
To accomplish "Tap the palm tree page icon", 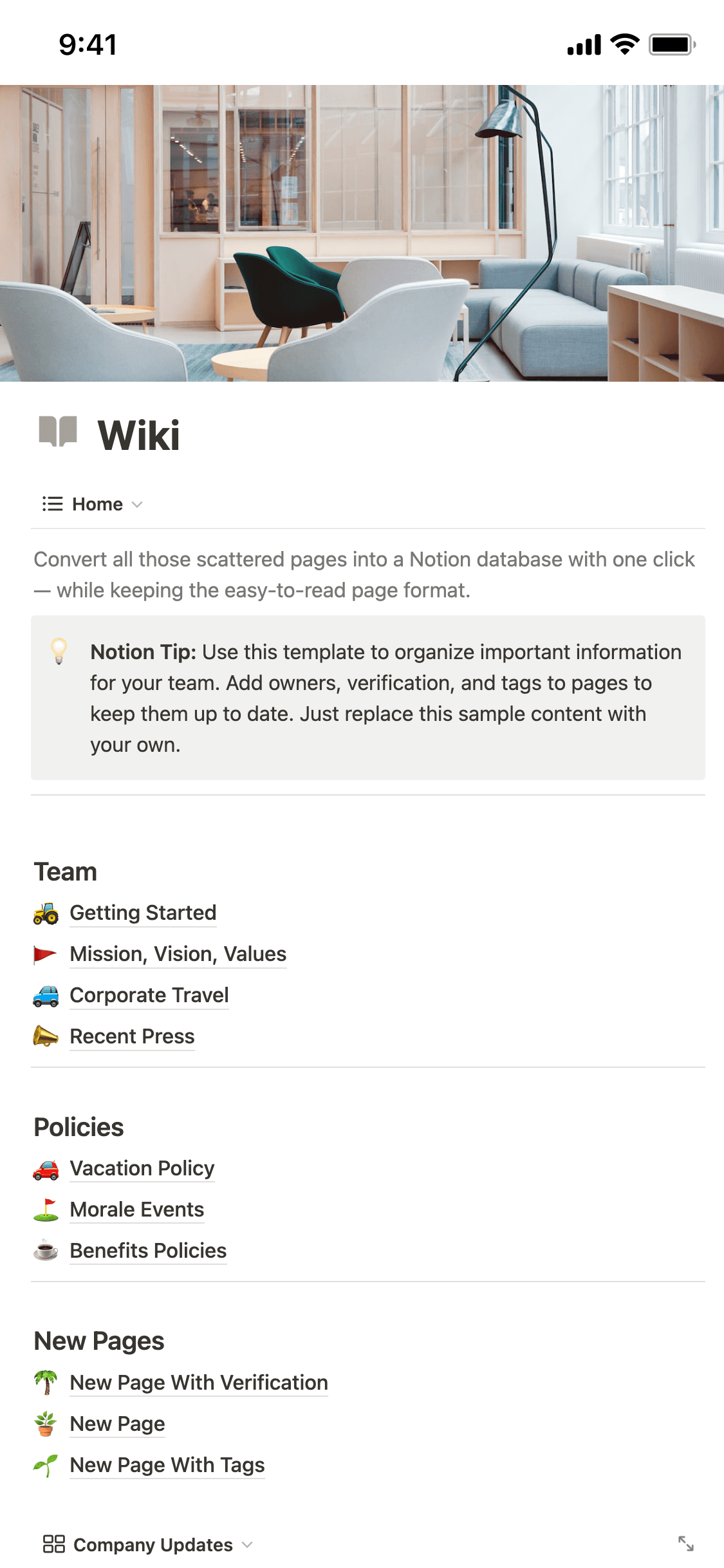I will tap(46, 1383).
